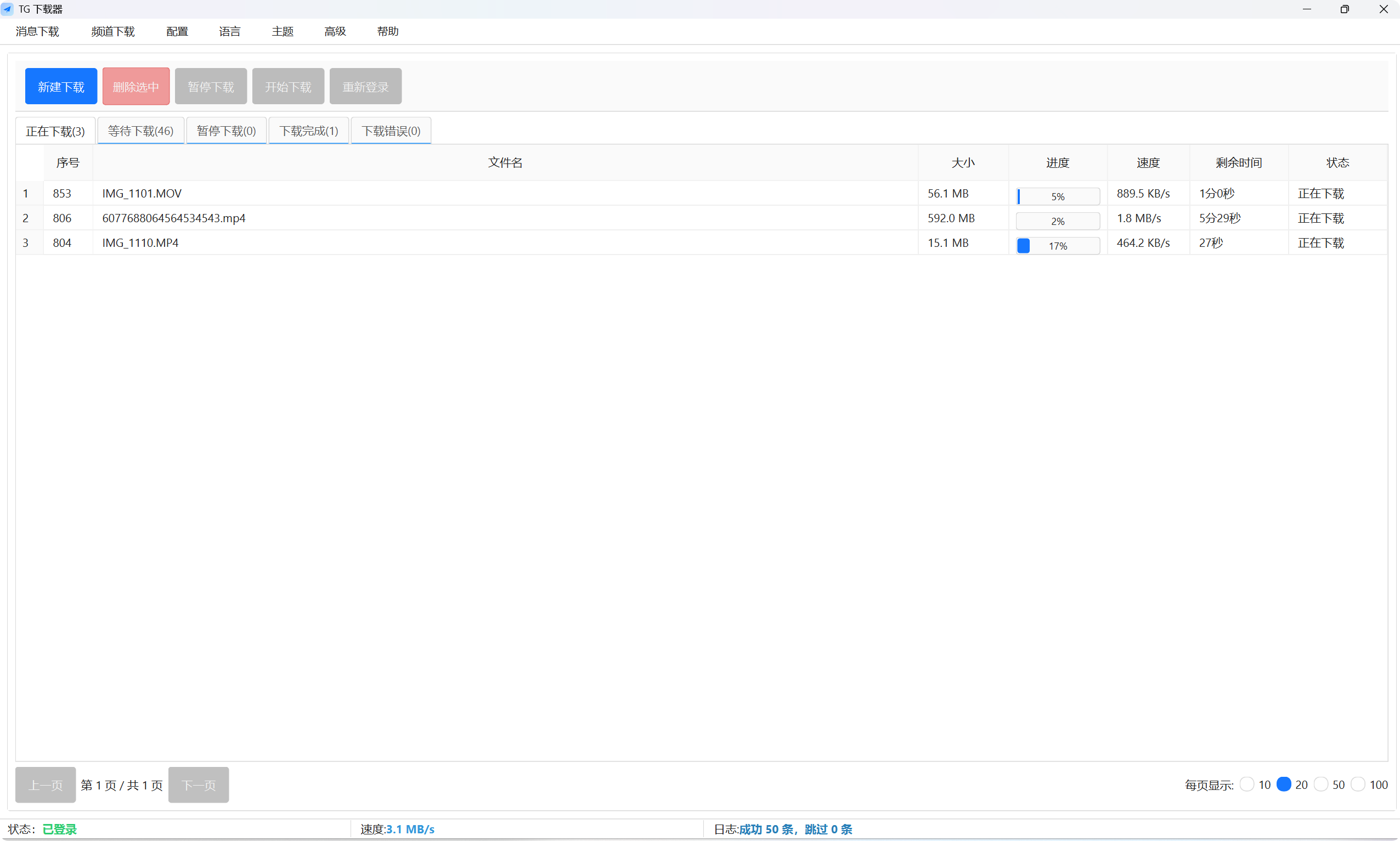Viewport: 1400px width, 841px height.
Task: Click the 新建下载 button
Action: (61, 86)
